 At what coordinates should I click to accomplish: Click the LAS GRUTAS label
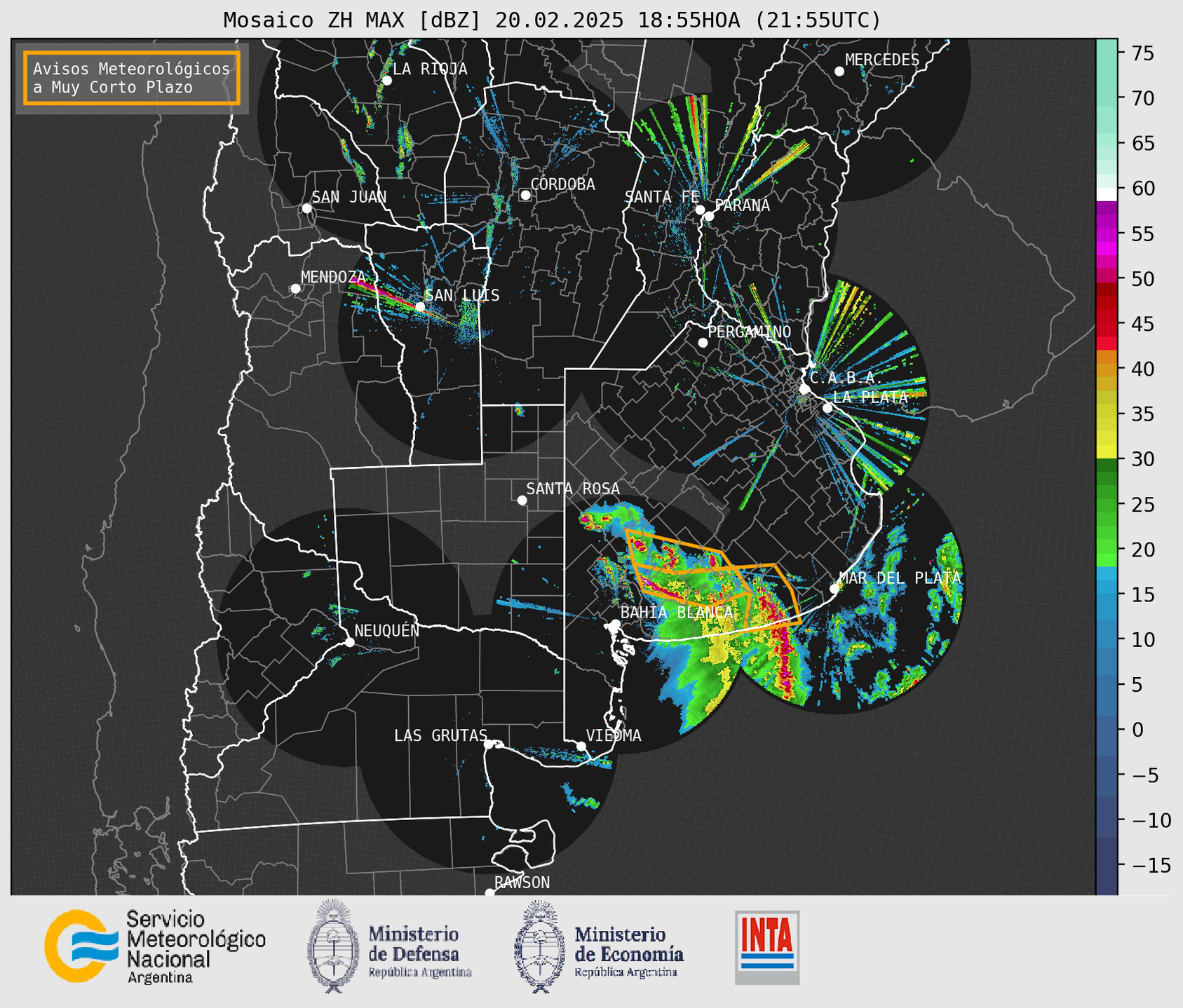440,735
